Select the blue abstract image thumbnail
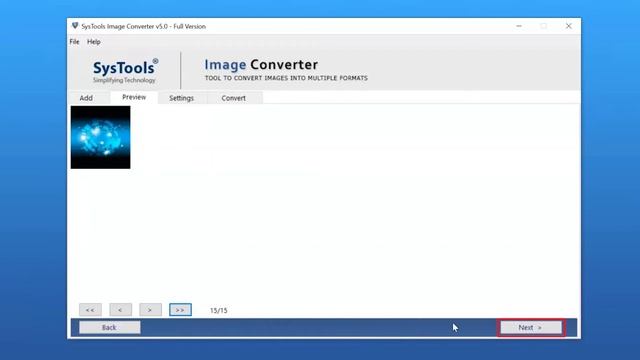Screen dimensions: 640x360 (x=100, y=137)
